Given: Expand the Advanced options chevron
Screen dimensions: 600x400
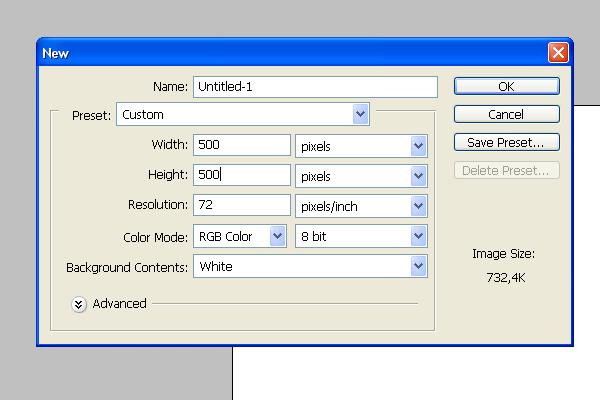Looking at the screenshot, I should click(x=79, y=304).
